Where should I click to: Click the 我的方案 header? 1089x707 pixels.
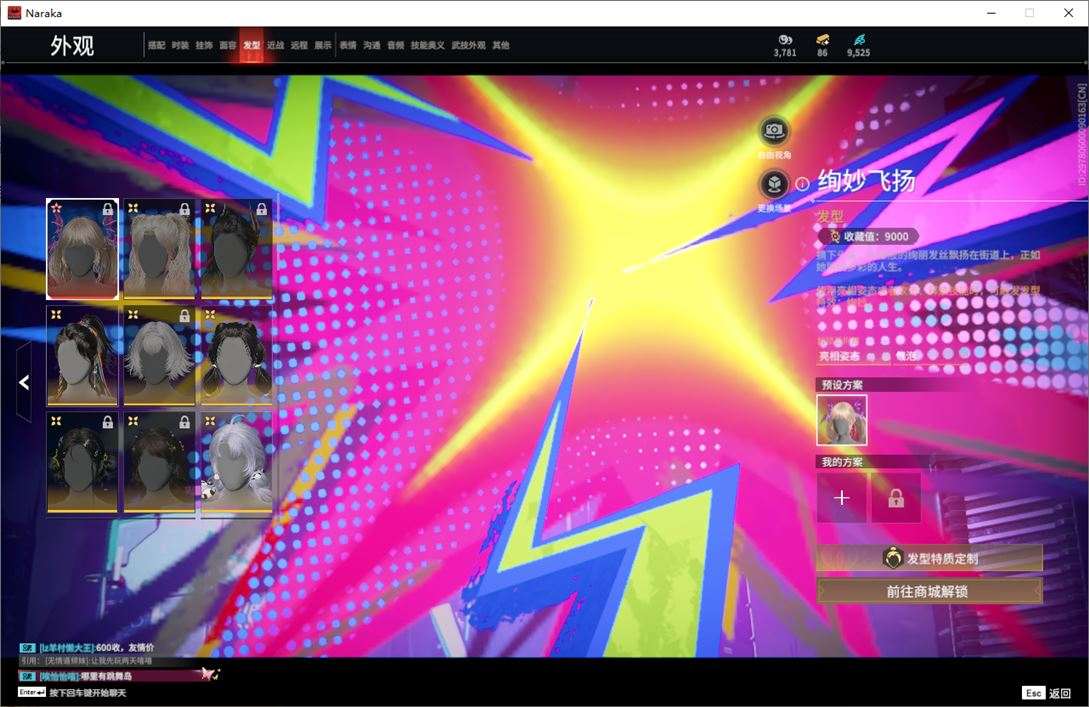[842, 462]
